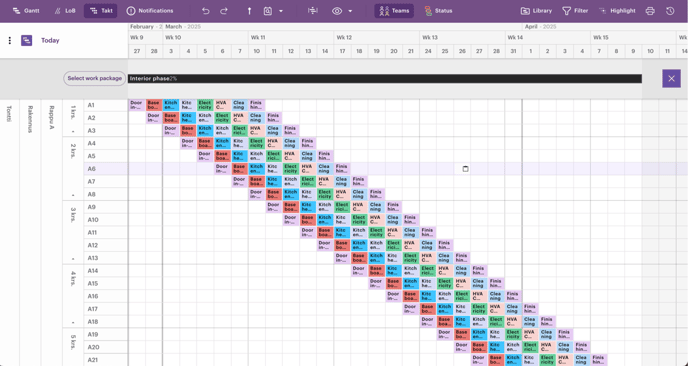Click the undo arrow icon

206,11
